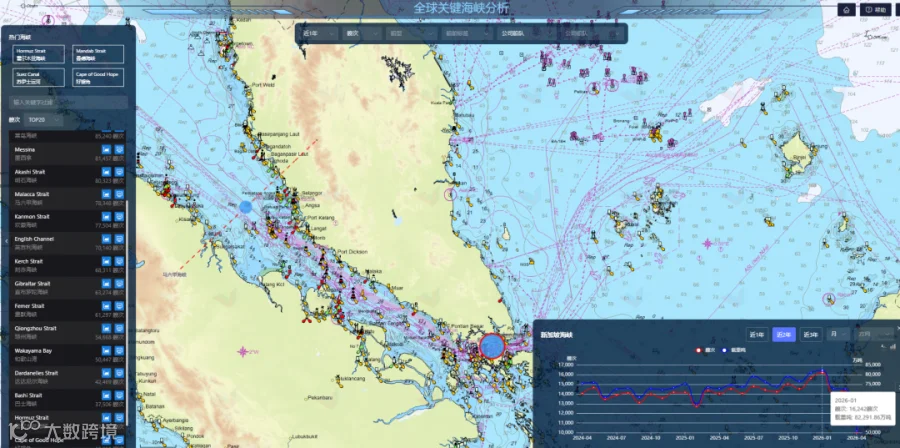The height and width of the screenshot is (448, 900).
Task: Open the 月 interval dropdown in chart panel
Action: coord(837,335)
